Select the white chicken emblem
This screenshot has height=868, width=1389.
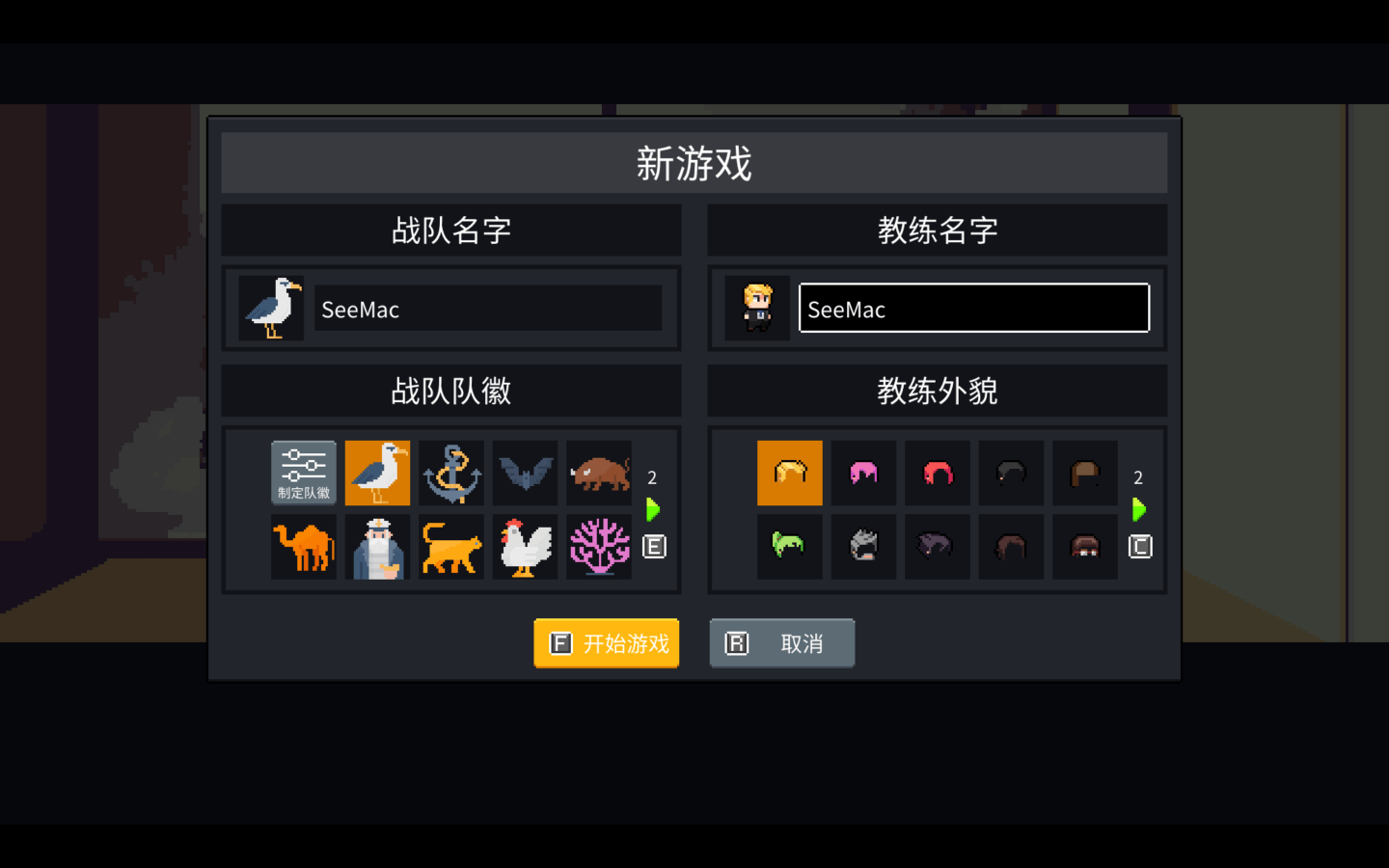tap(525, 547)
